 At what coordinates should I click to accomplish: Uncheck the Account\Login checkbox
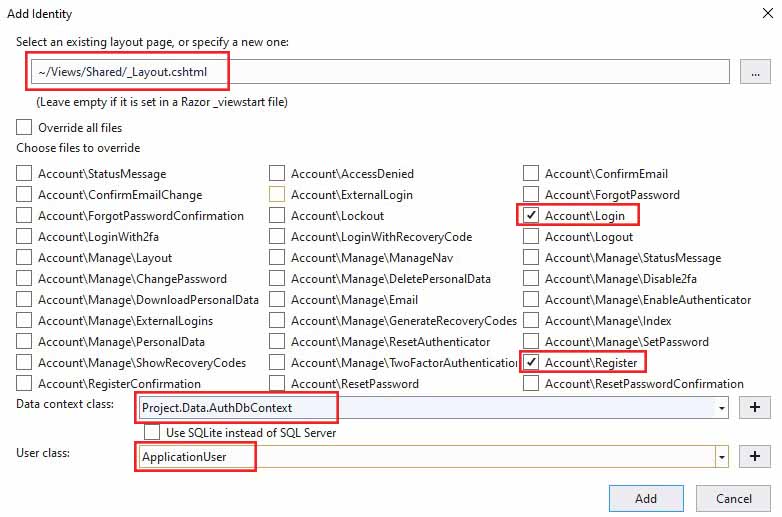(531, 215)
